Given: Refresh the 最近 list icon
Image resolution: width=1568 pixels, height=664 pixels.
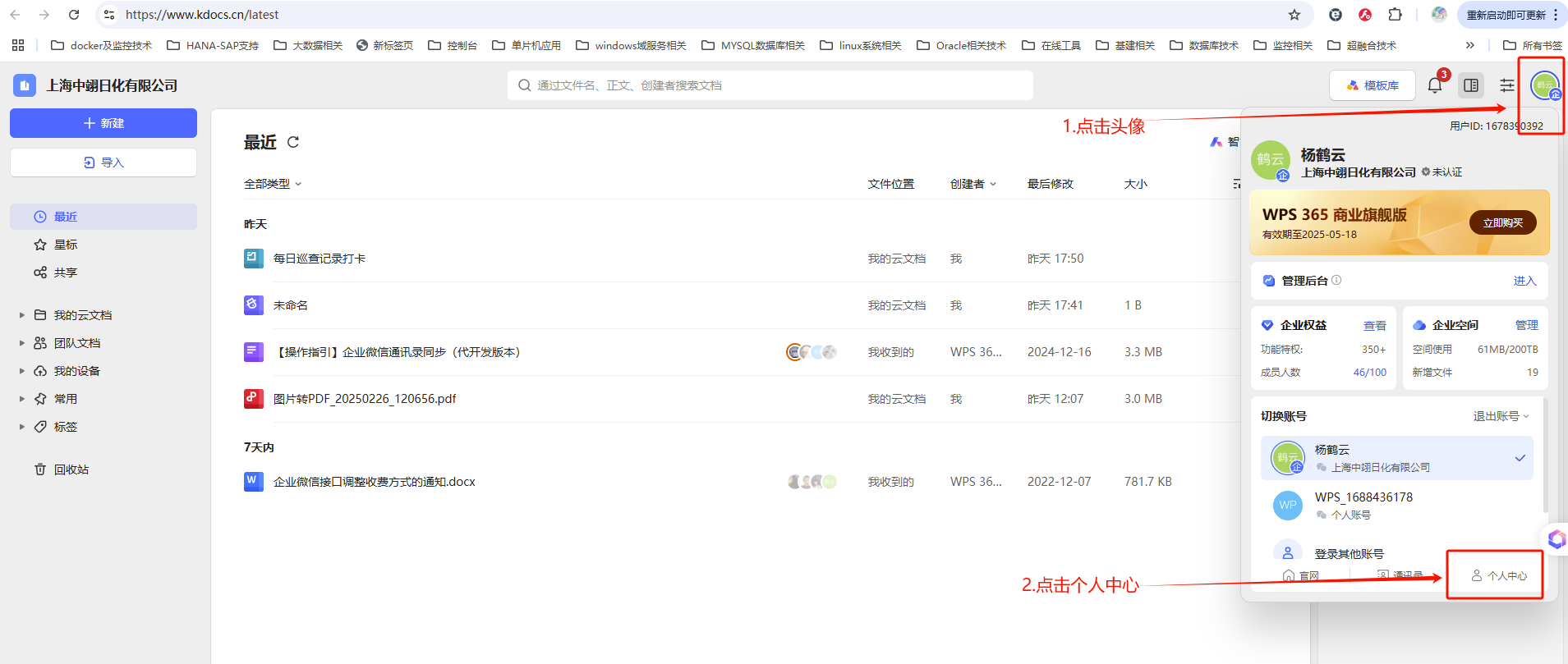Looking at the screenshot, I should [x=293, y=142].
